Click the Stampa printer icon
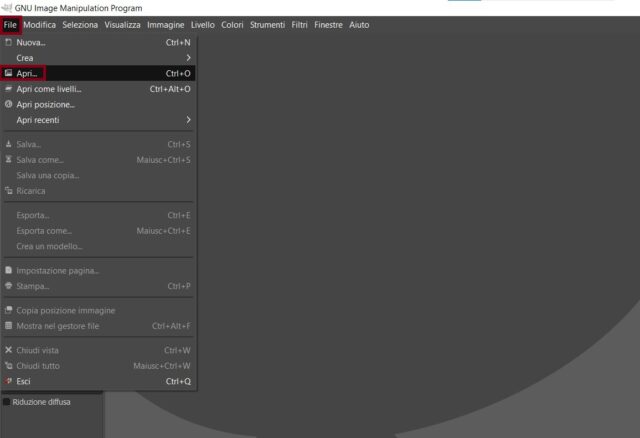The image size is (640, 438). [9, 286]
